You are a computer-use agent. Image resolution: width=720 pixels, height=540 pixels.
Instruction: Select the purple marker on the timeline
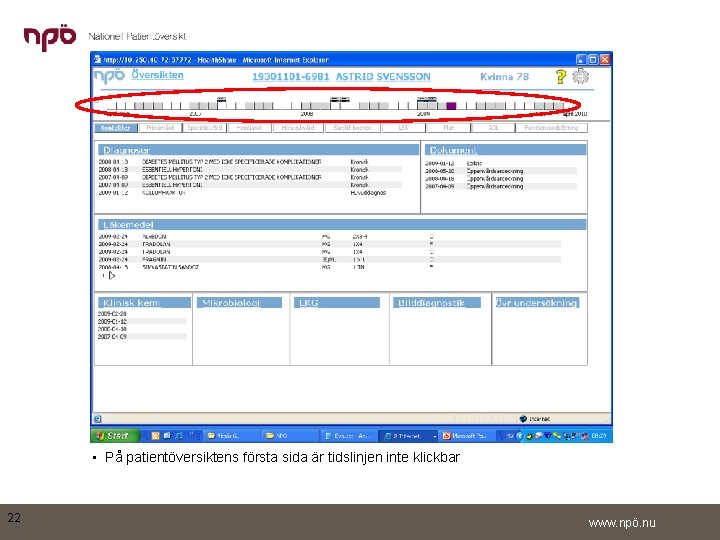[451, 106]
